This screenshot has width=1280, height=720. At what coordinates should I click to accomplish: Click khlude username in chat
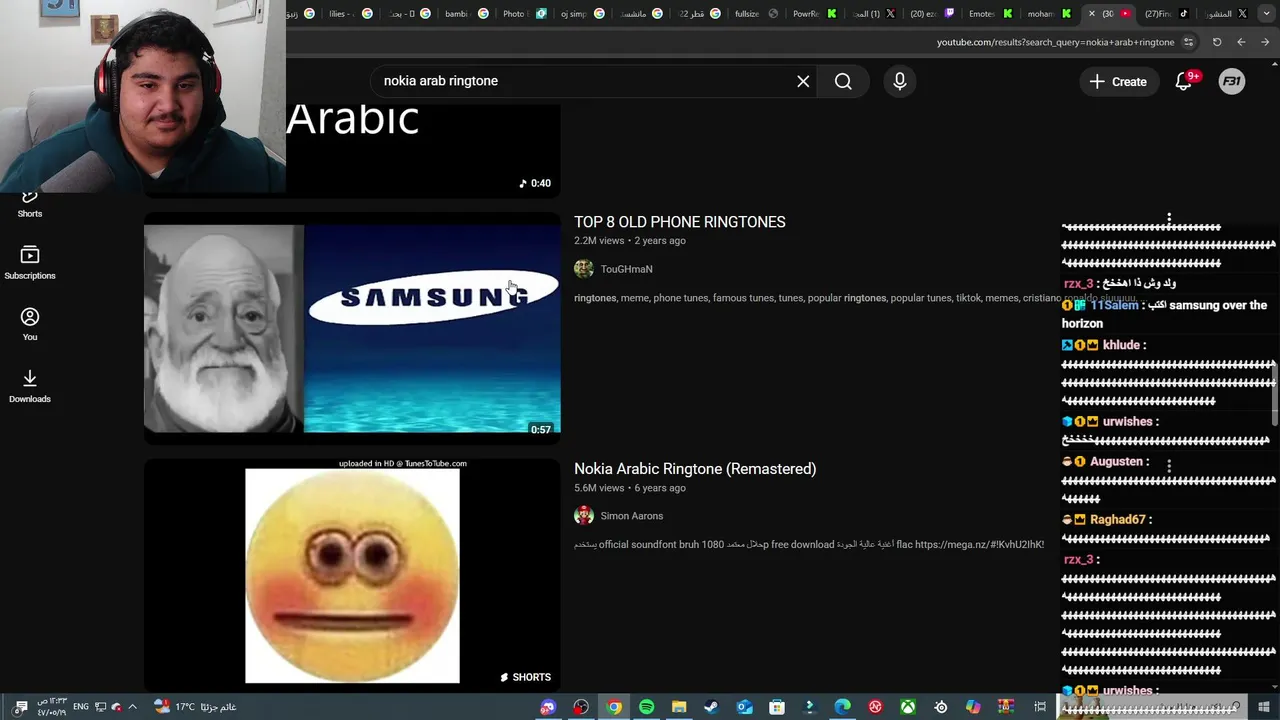[x=1121, y=345]
